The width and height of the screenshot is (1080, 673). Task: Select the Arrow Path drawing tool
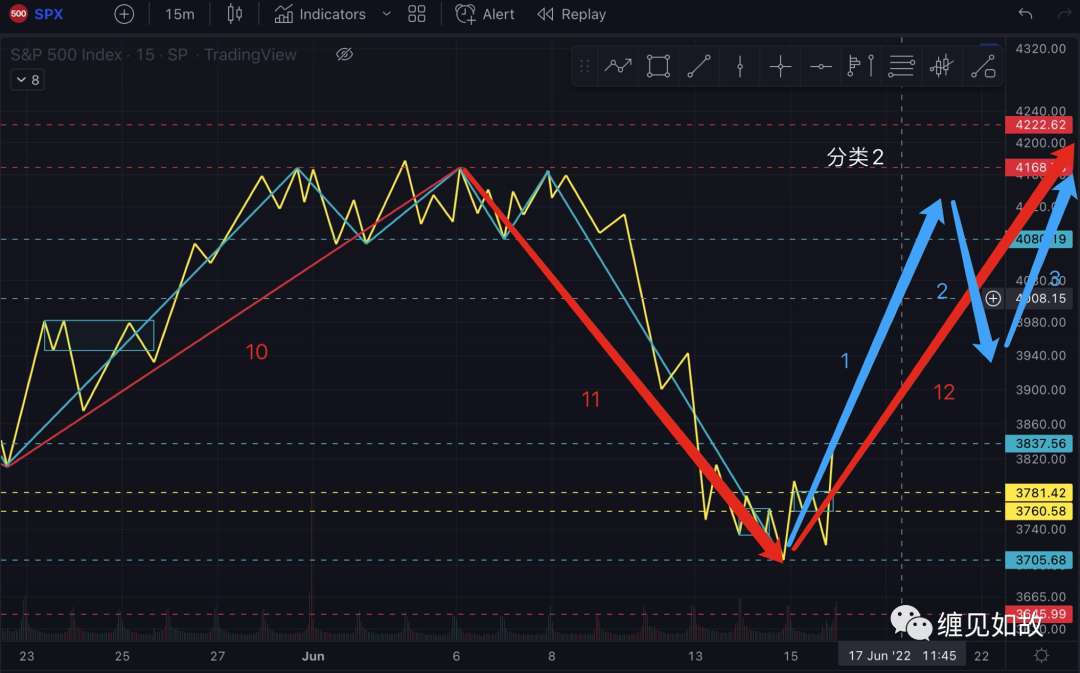[618, 67]
